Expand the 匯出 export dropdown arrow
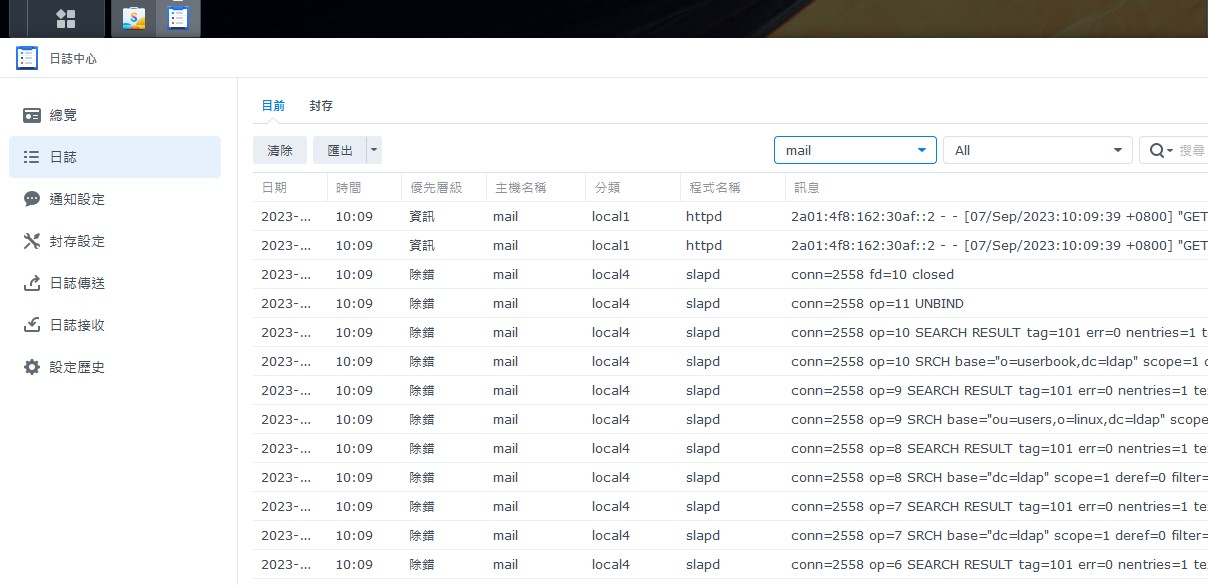The width and height of the screenshot is (1208, 585). pos(374,150)
